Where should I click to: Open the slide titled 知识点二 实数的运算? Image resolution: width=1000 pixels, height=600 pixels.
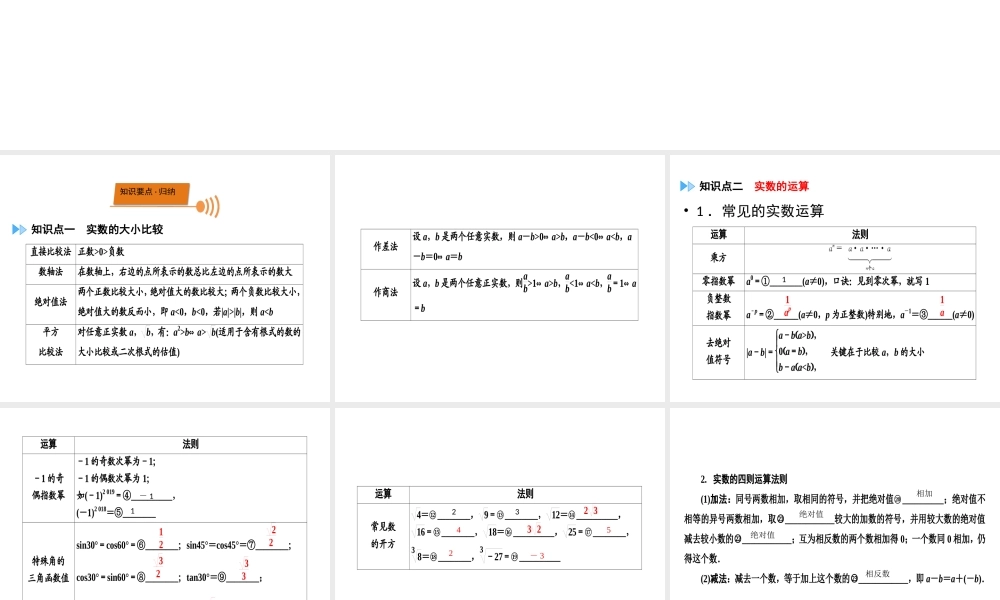(x=835, y=279)
